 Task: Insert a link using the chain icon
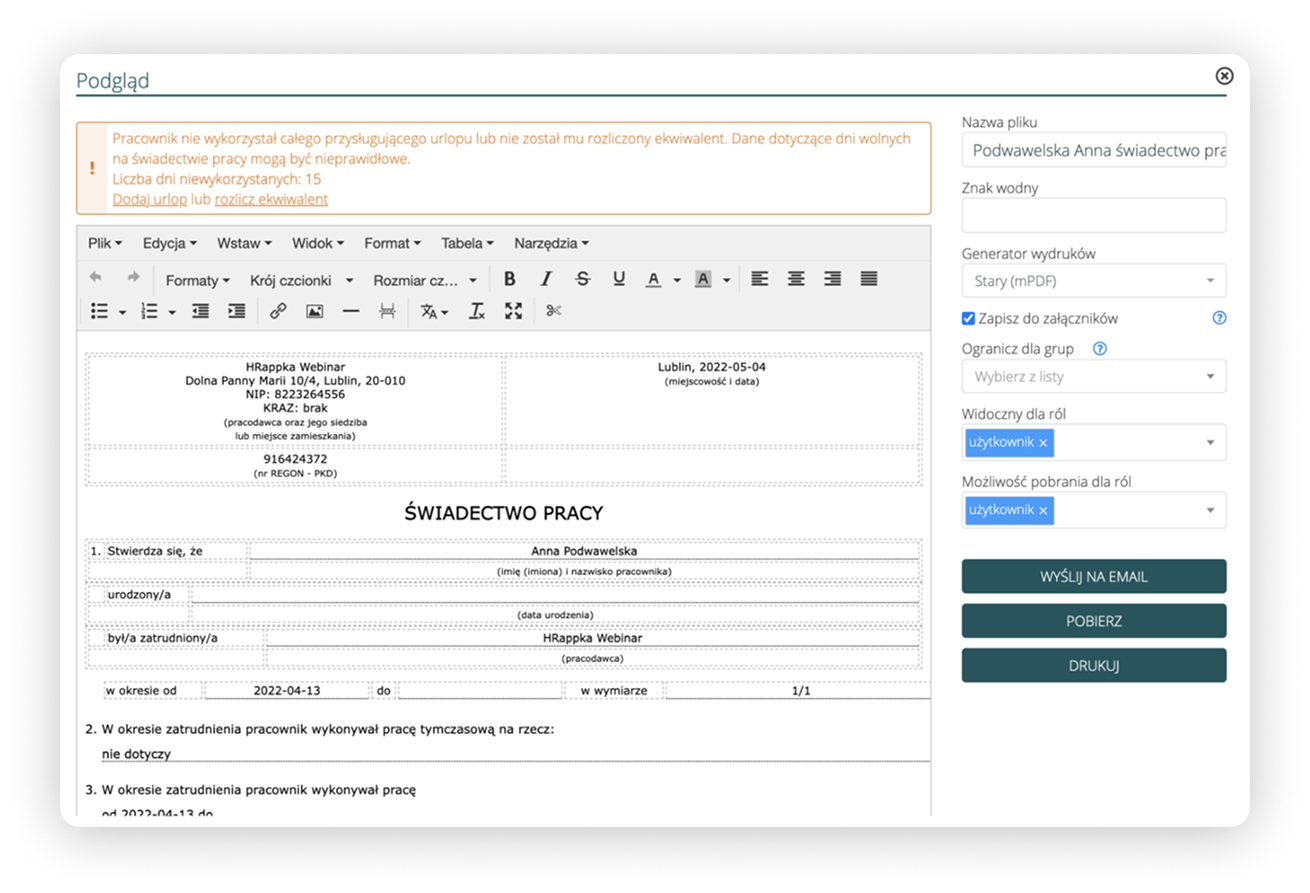[x=278, y=312]
